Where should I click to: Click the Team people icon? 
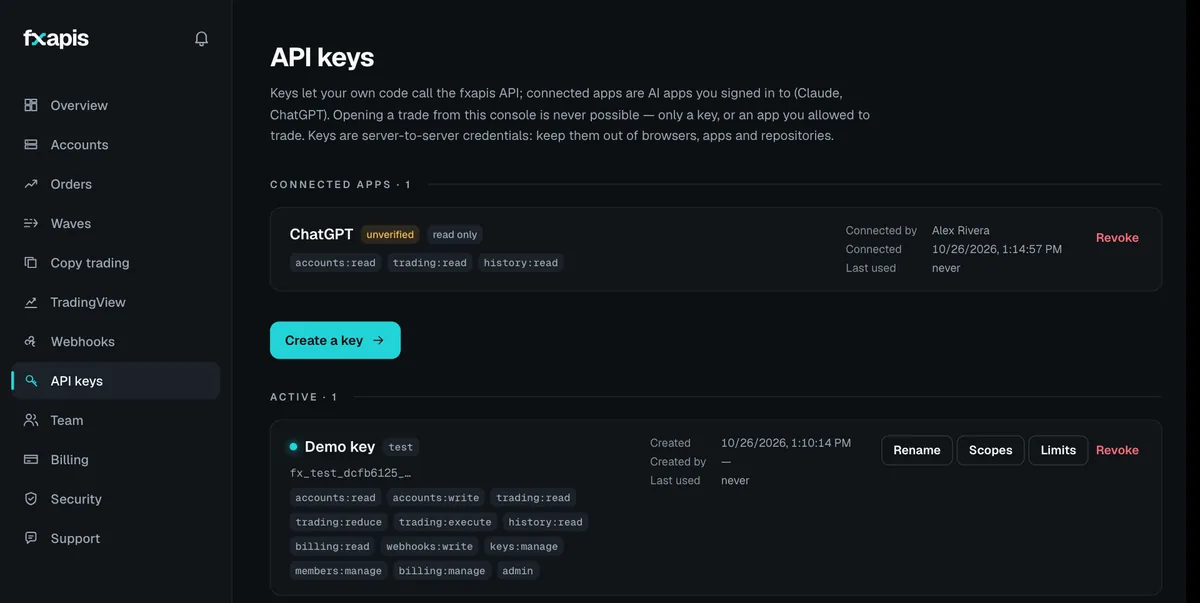[31, 420]
